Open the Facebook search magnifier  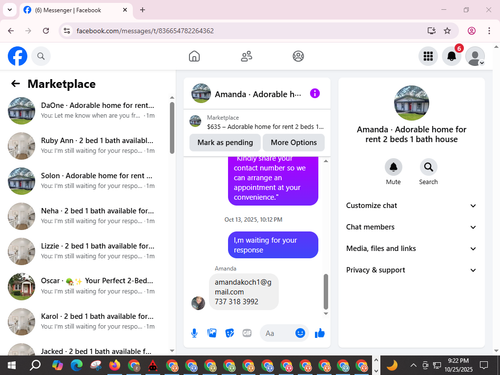coord(41,56)
